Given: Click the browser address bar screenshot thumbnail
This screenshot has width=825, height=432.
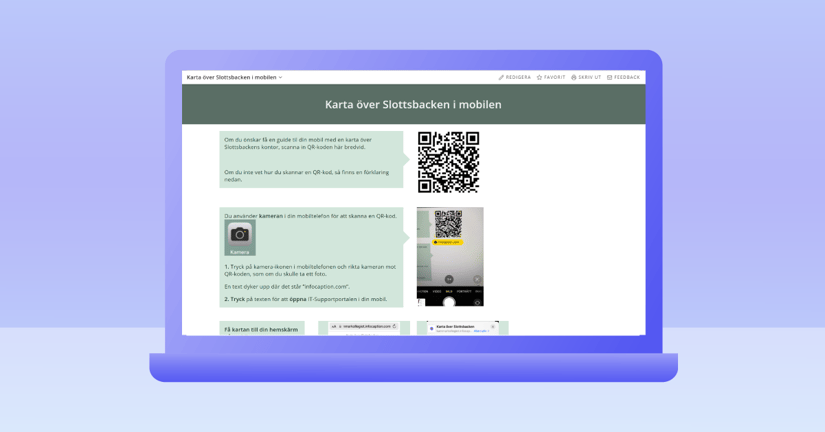Looking at the screenshot, I should pyautogui.click(x=364, y=328).
